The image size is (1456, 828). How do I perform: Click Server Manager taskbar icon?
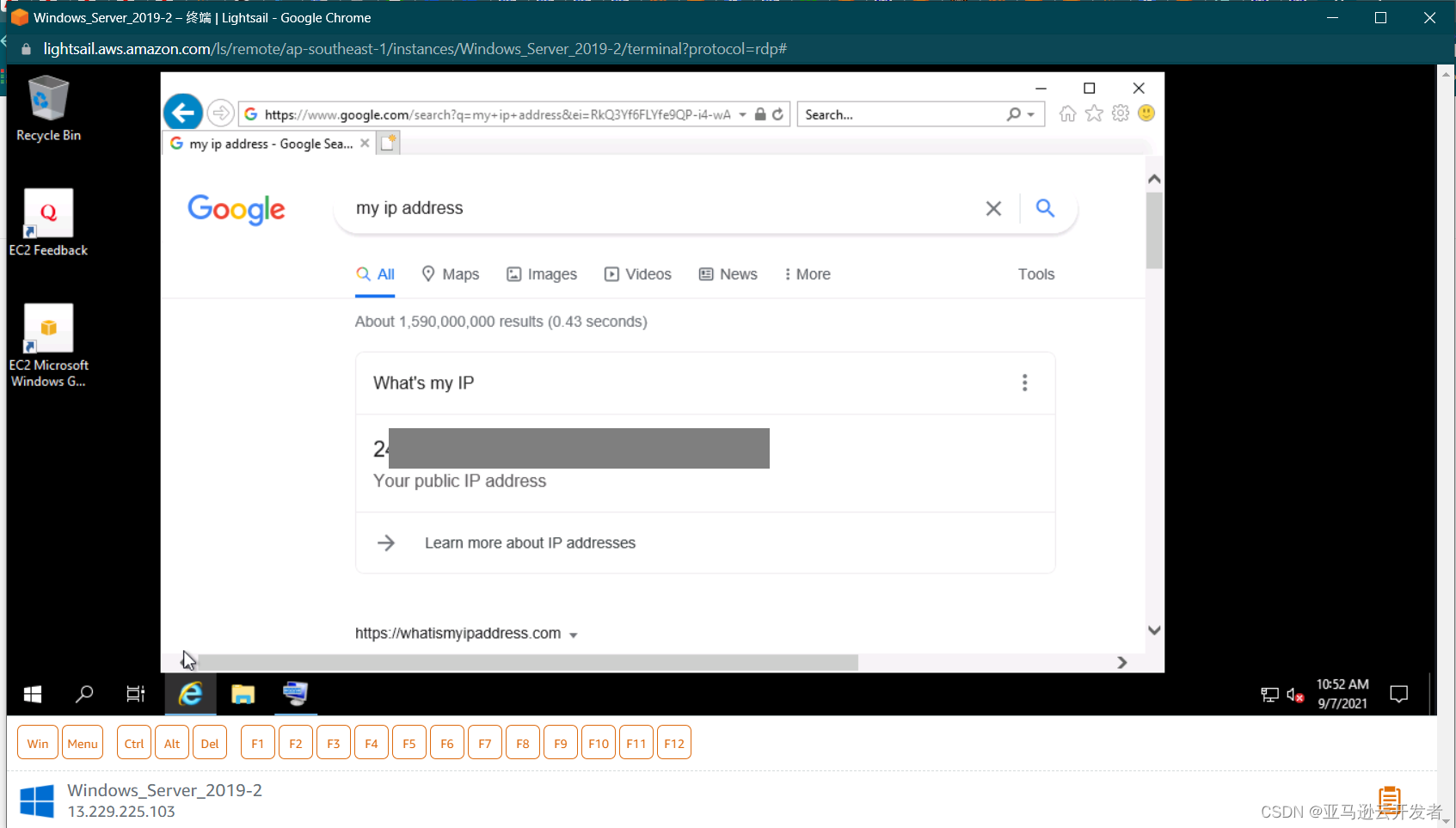tap(295, 694)
